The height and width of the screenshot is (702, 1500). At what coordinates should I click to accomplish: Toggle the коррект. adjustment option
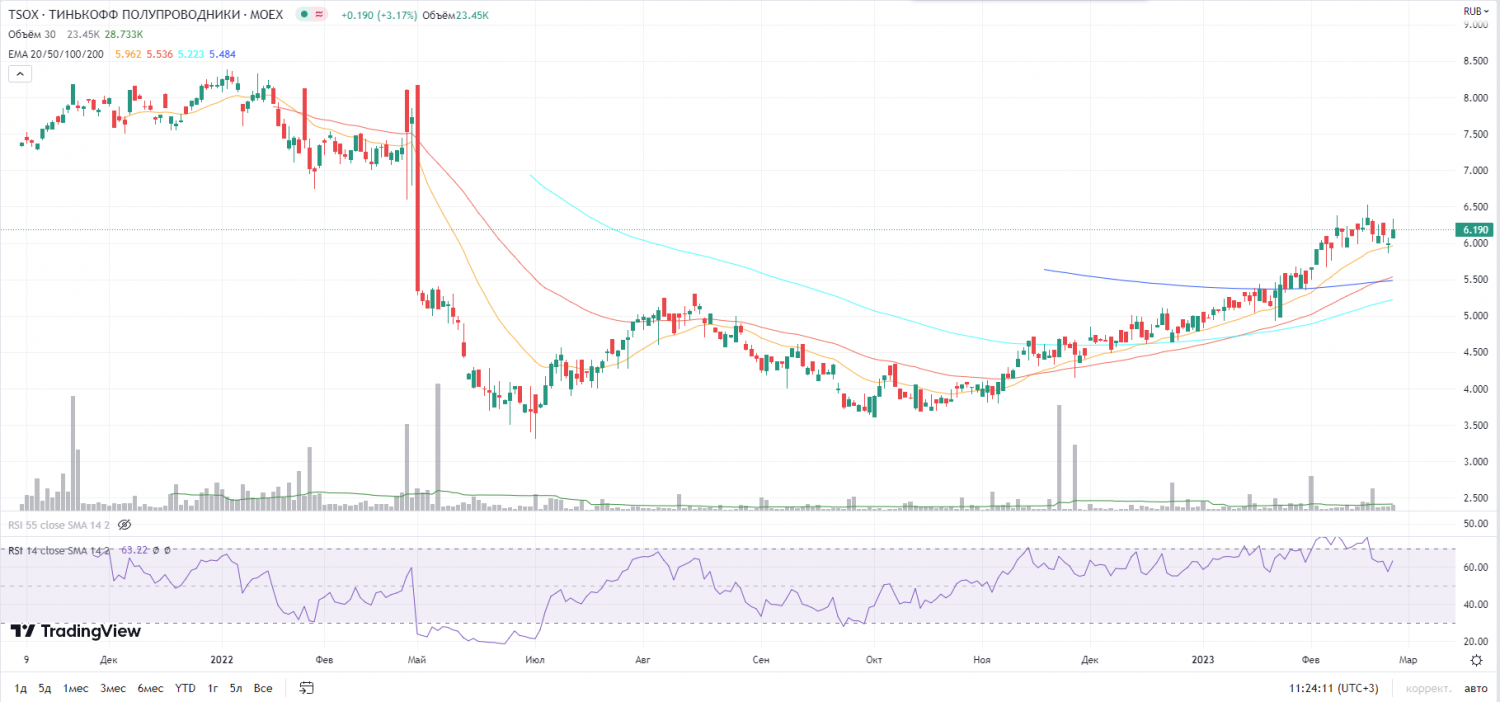pos(1428,688)
